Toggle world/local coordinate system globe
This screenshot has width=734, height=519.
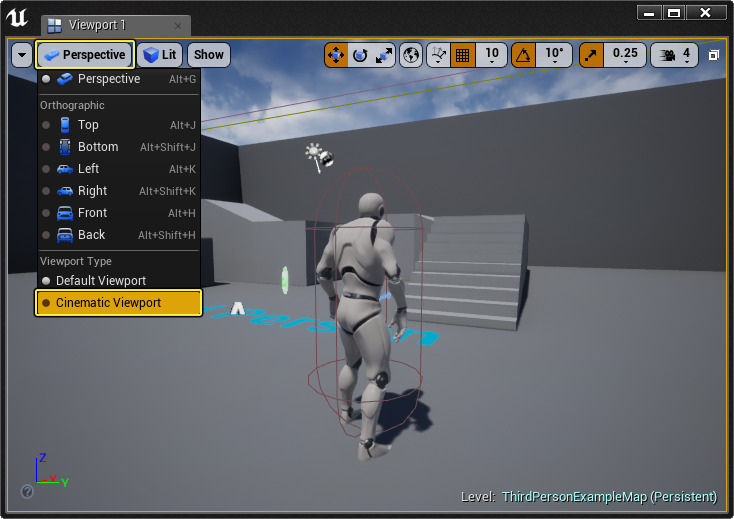(x=411, y=55)
